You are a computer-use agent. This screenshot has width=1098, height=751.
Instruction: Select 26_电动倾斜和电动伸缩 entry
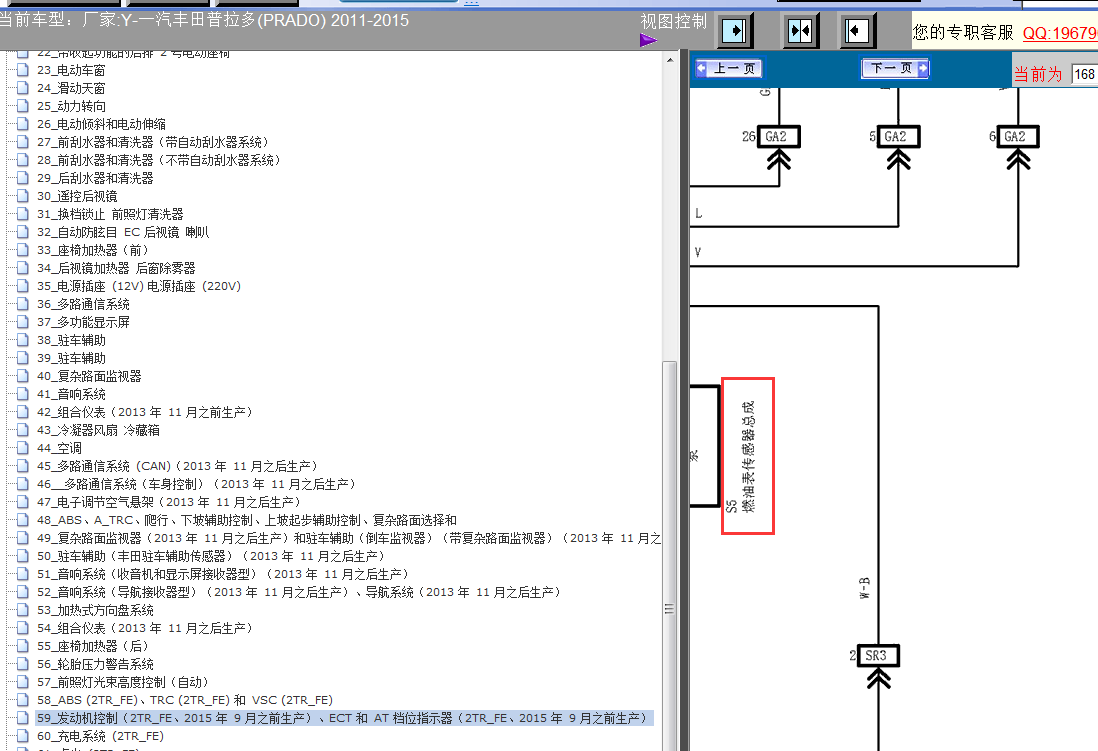[102, 124]
